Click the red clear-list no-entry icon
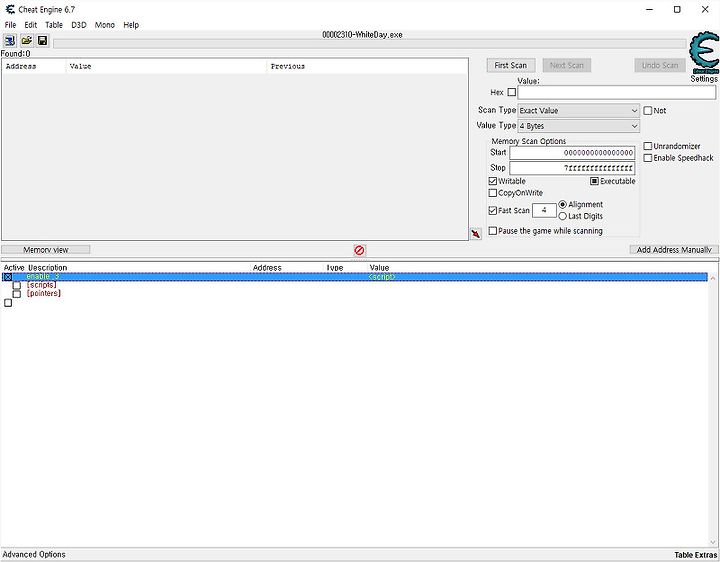Image resolution: width=720 pixels, height=562 pixels. tap(360, 250)
